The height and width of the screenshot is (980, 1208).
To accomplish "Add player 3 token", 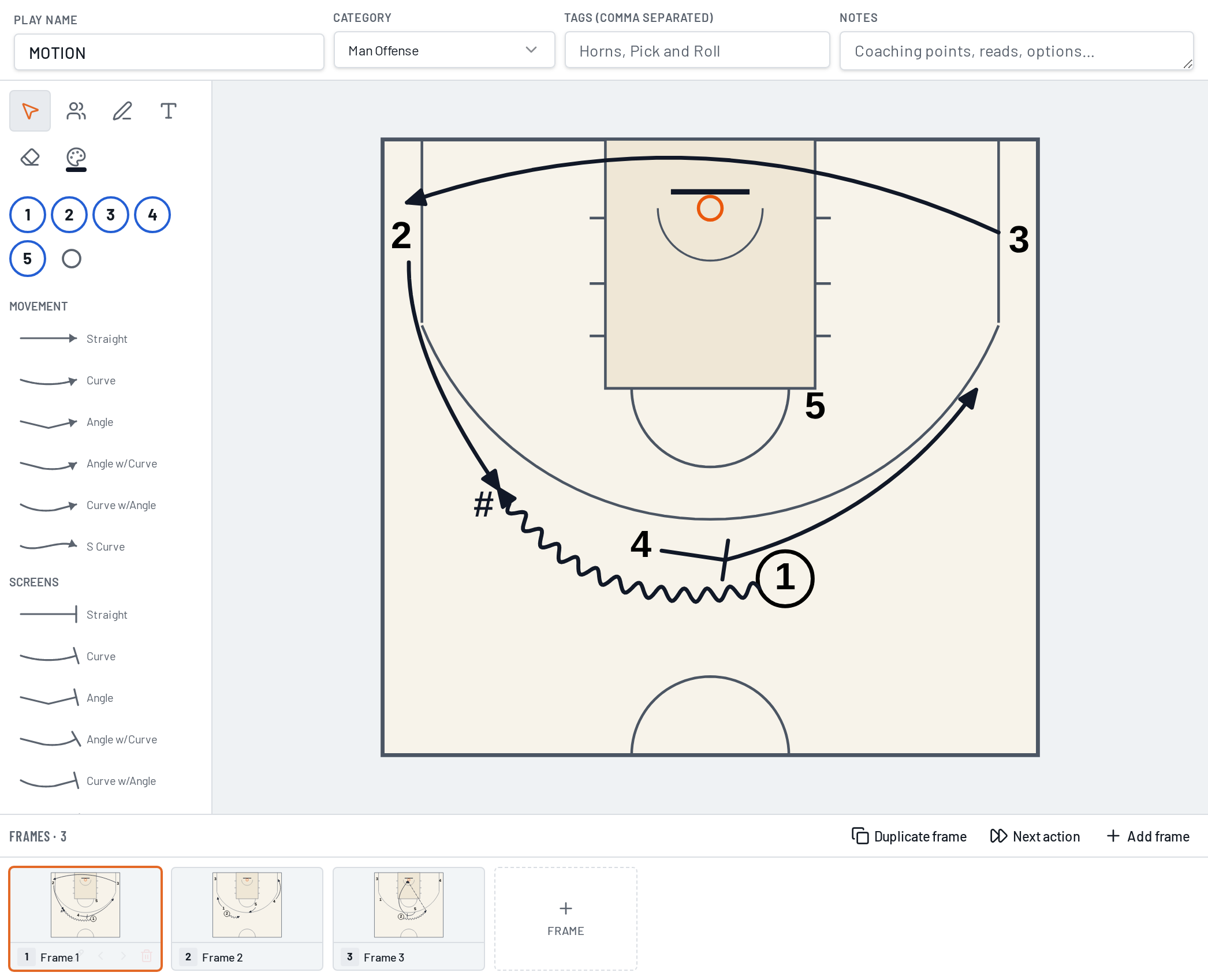I will [x=111, y=215].
